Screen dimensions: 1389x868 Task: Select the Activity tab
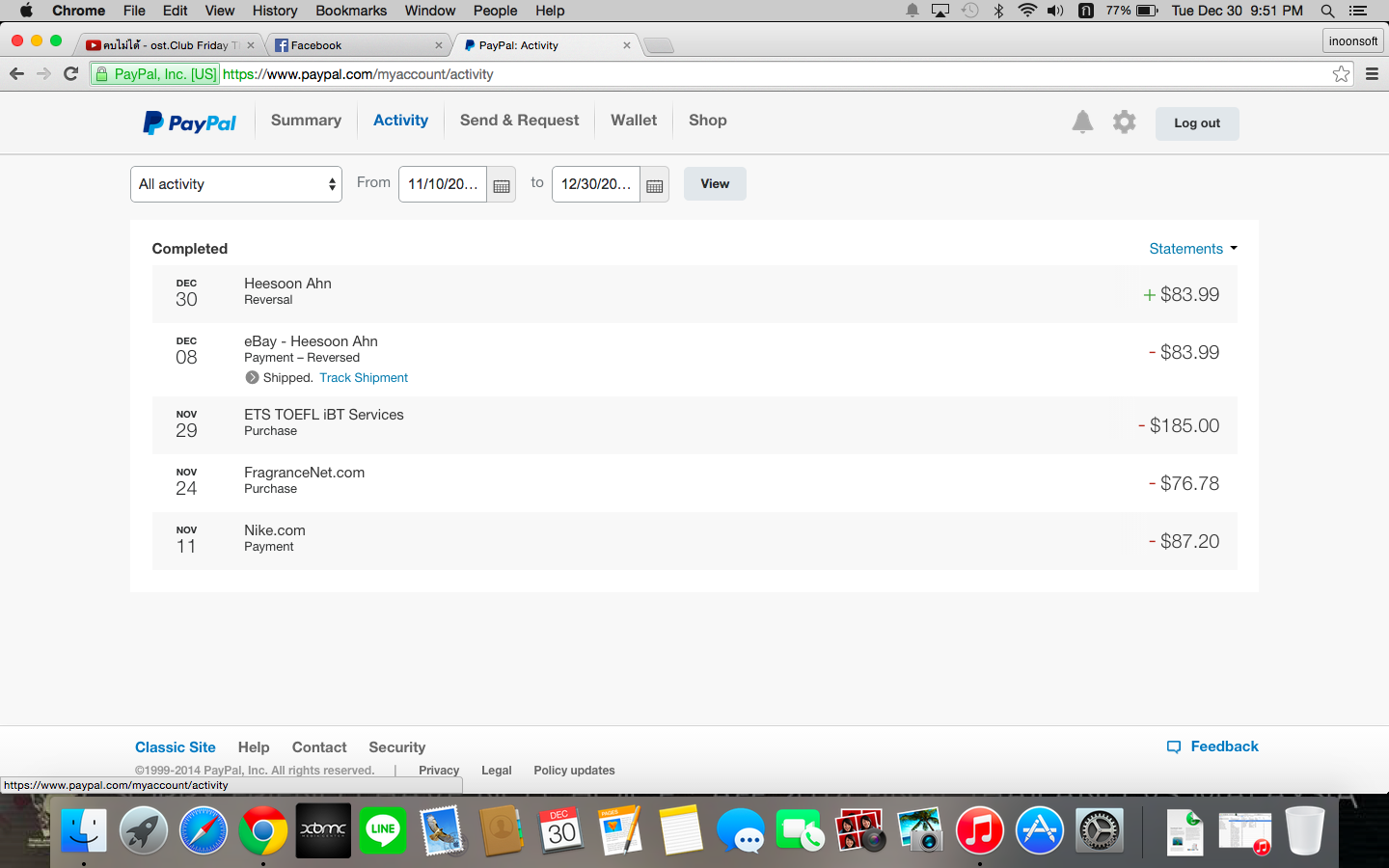point(400,121)
